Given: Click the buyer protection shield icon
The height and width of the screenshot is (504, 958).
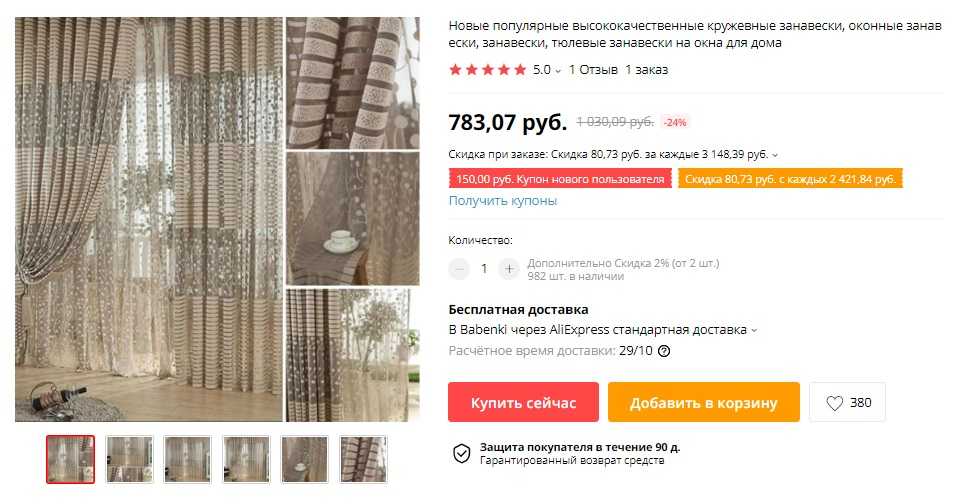Looking at the screenshot, I should [x=461, y=453].
